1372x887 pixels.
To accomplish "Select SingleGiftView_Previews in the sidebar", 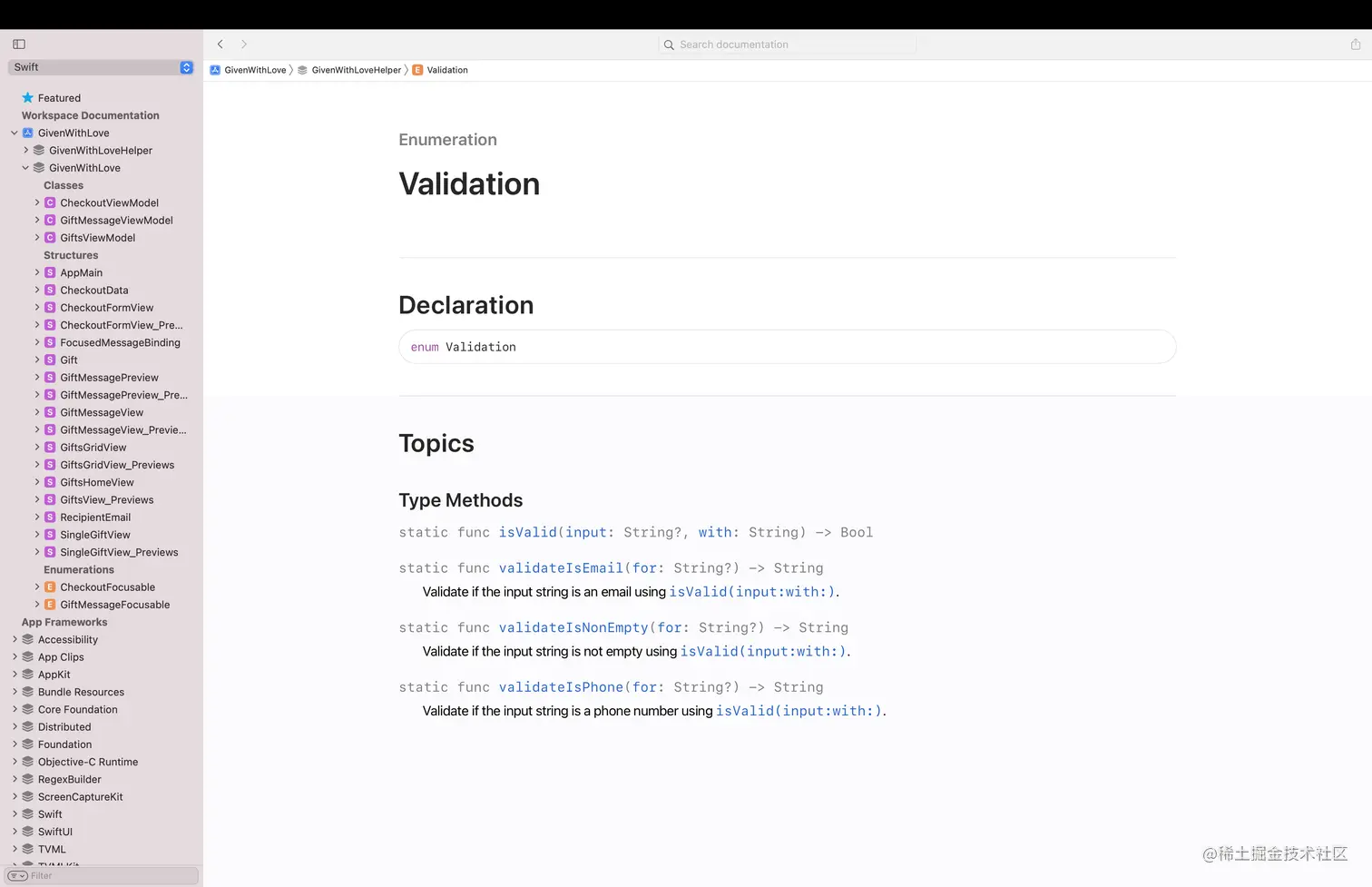I will (119, 553).
